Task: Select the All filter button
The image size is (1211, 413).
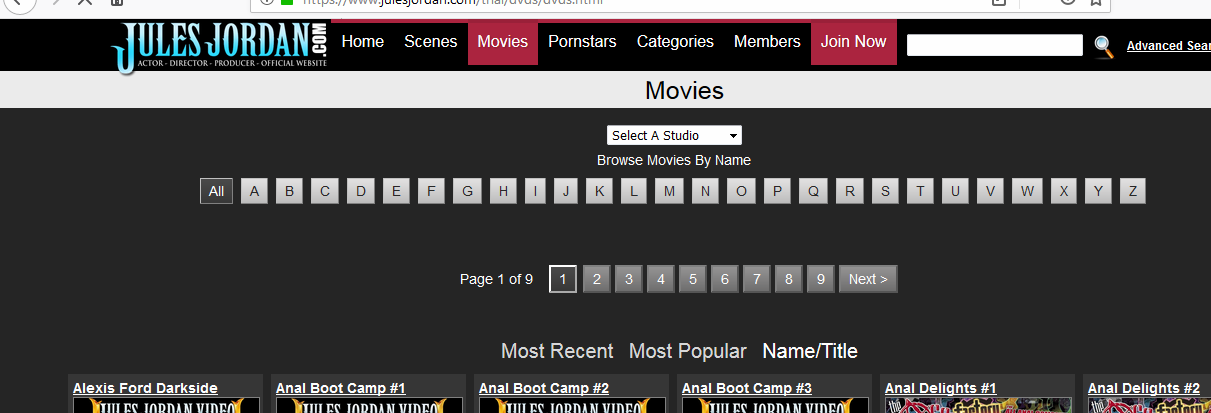Action: (x=216, y=191)
